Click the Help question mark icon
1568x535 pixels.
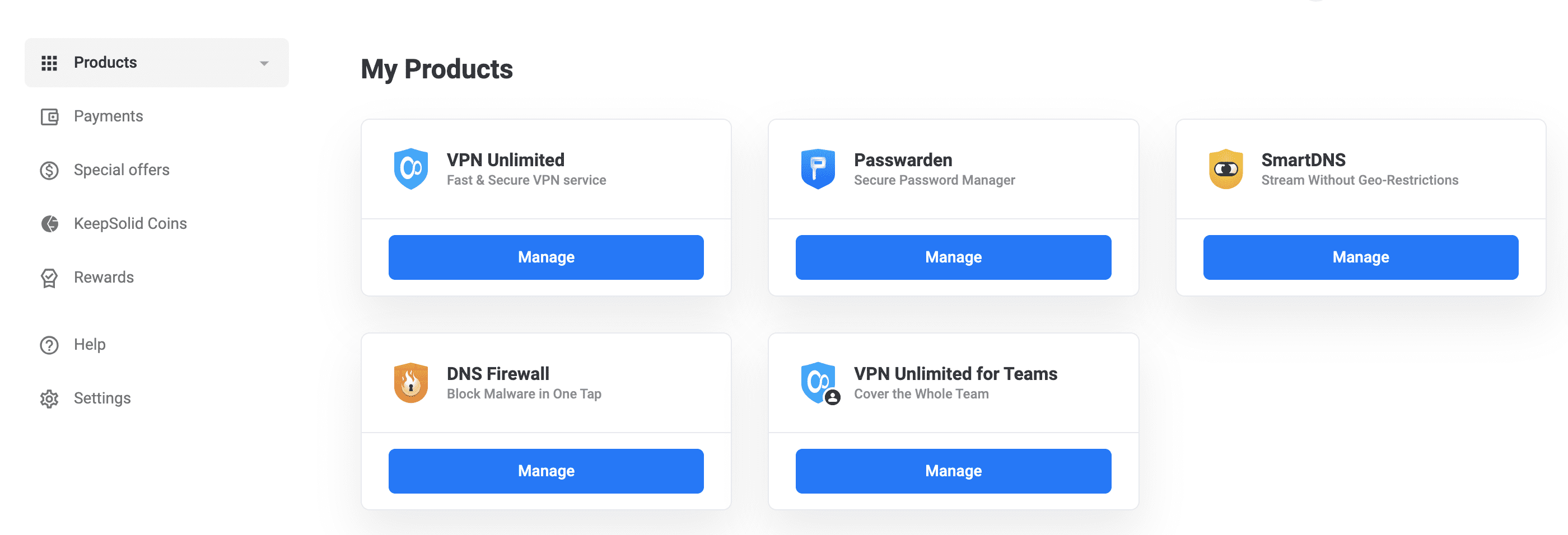click(x=49, y=345)
